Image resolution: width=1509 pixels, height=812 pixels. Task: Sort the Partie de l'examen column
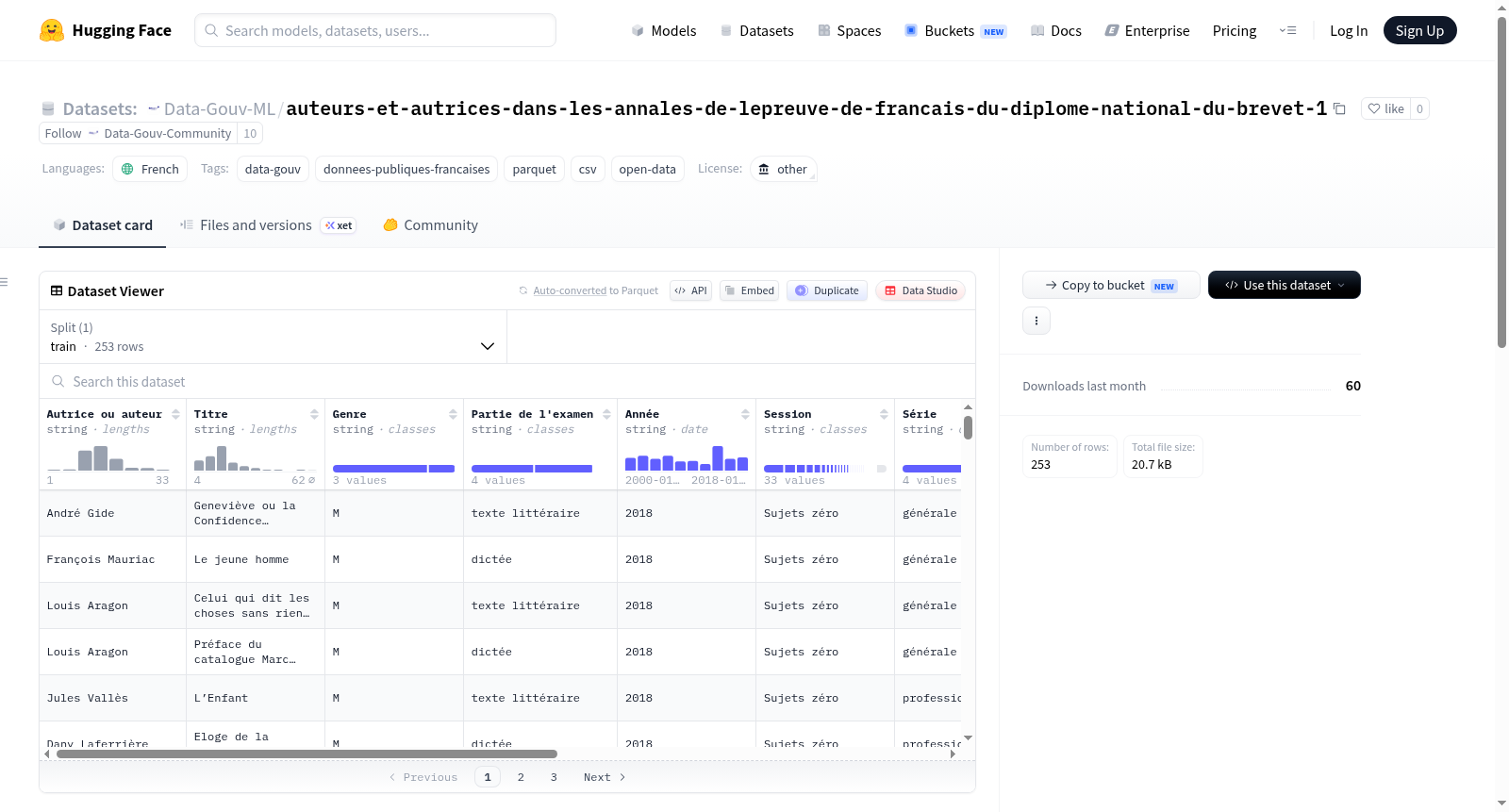[x=606, y=414]
